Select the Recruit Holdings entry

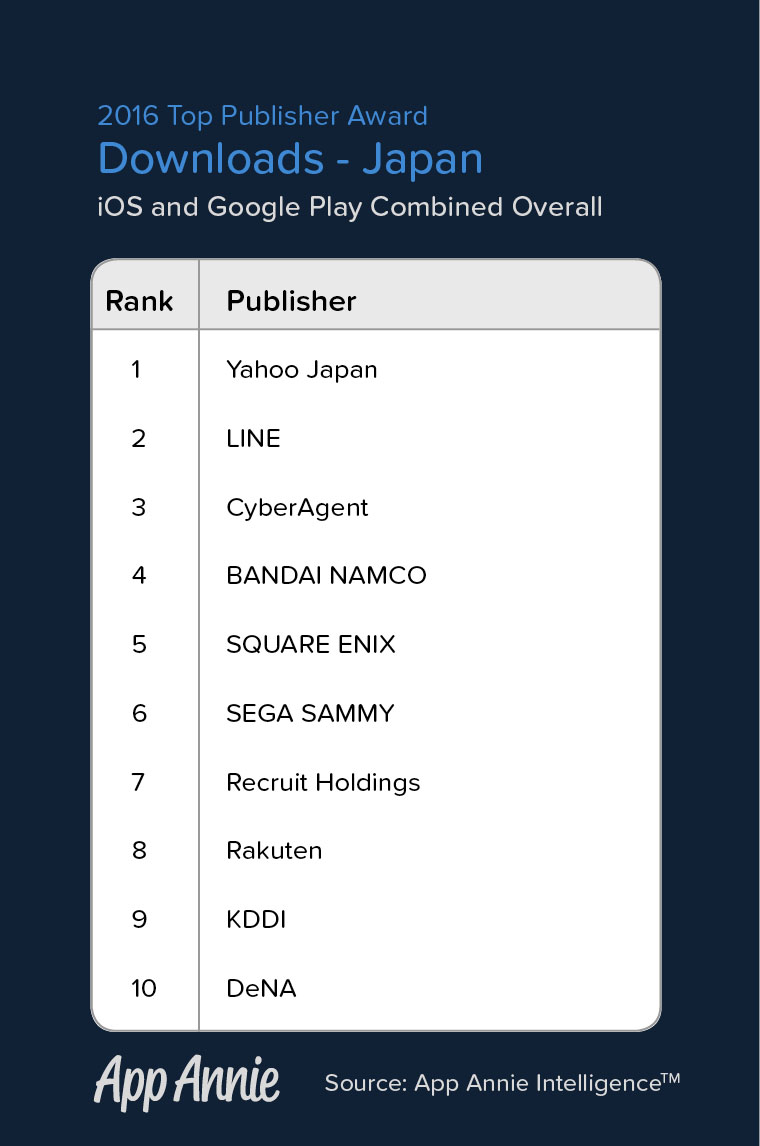click(x=323, y=782)
